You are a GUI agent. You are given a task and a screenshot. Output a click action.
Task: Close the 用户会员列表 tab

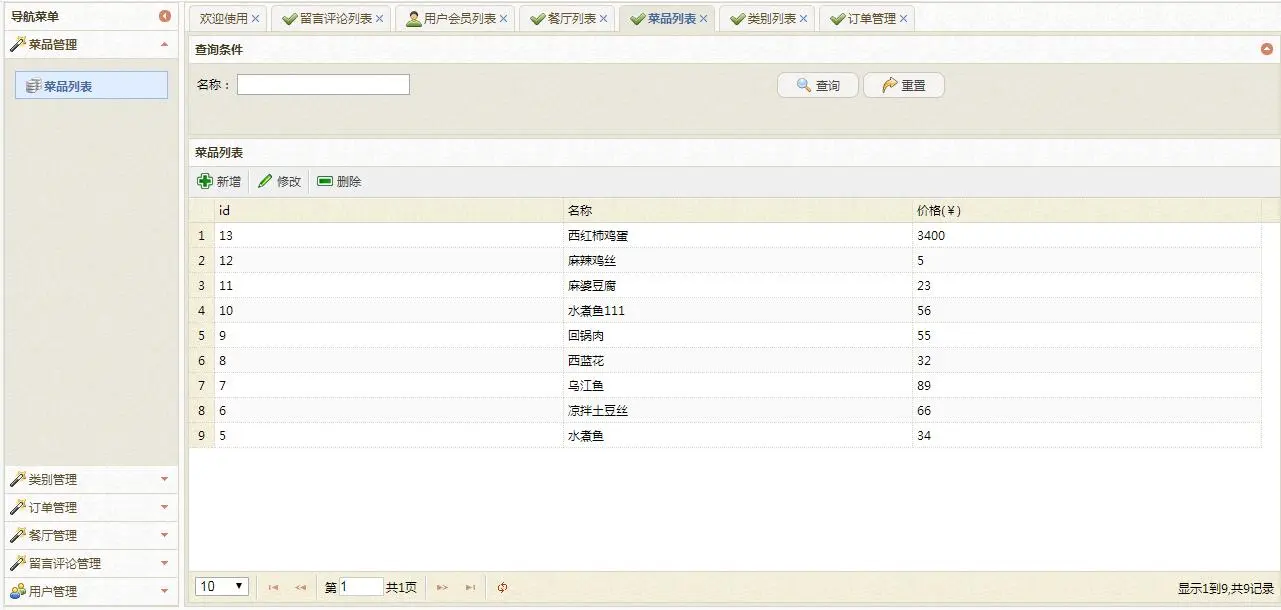pos(503,18)
